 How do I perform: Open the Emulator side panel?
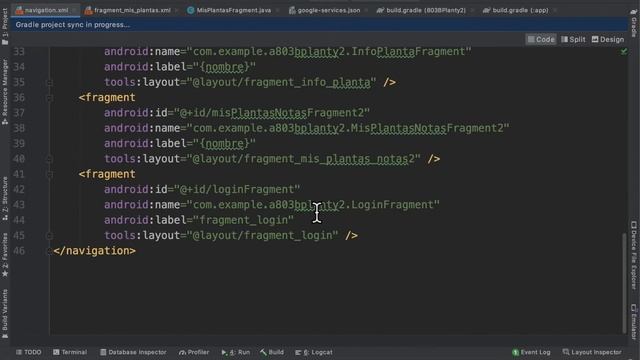[634, 321]
